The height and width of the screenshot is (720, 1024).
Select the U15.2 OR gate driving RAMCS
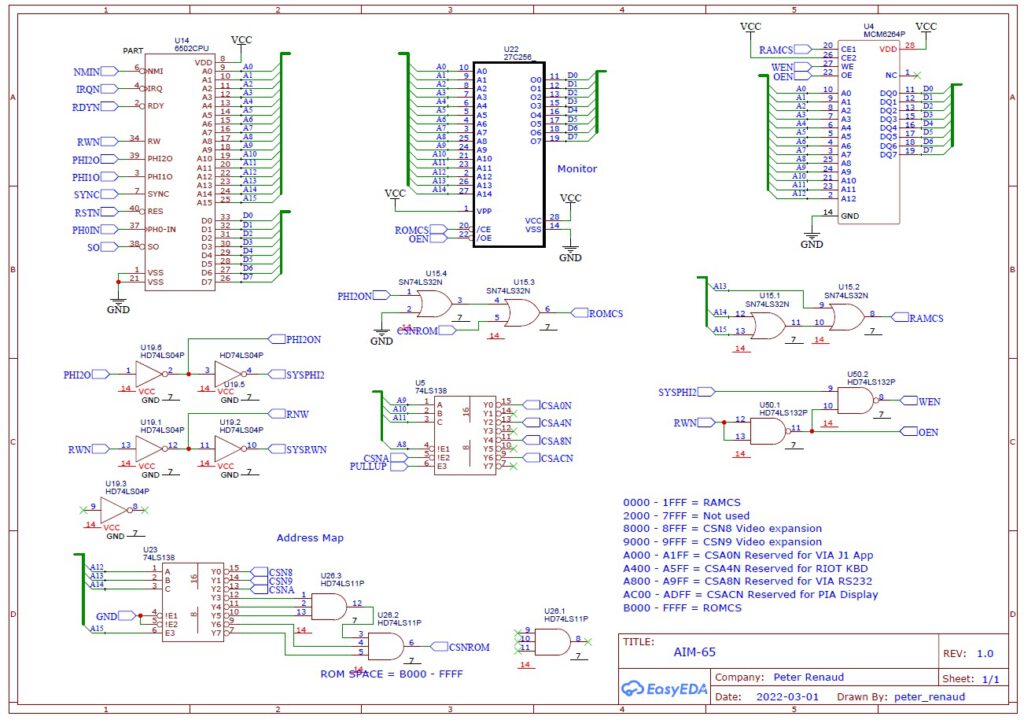[846, 317]
